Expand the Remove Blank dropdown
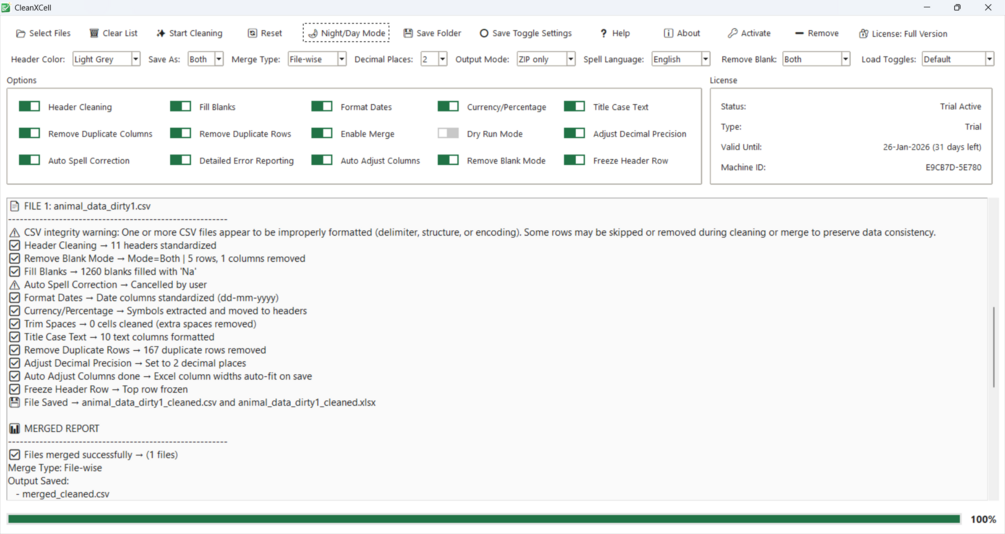 (x=817, y=59)
